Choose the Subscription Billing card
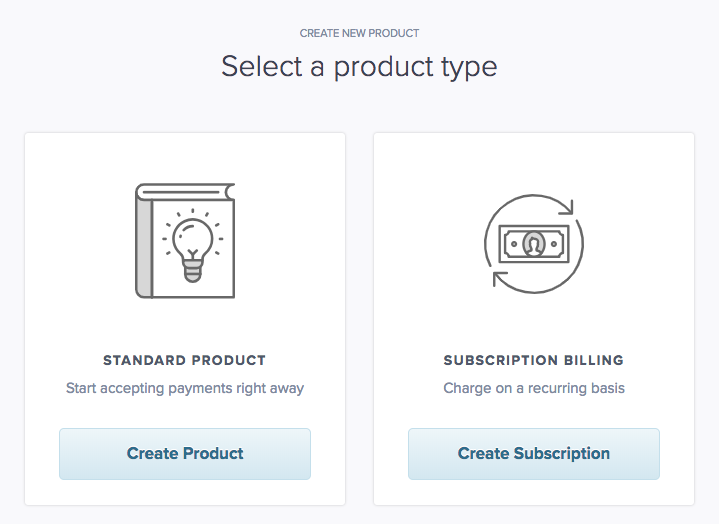The width and height of the screenshot is (719, 524). [x=534, y=319]
